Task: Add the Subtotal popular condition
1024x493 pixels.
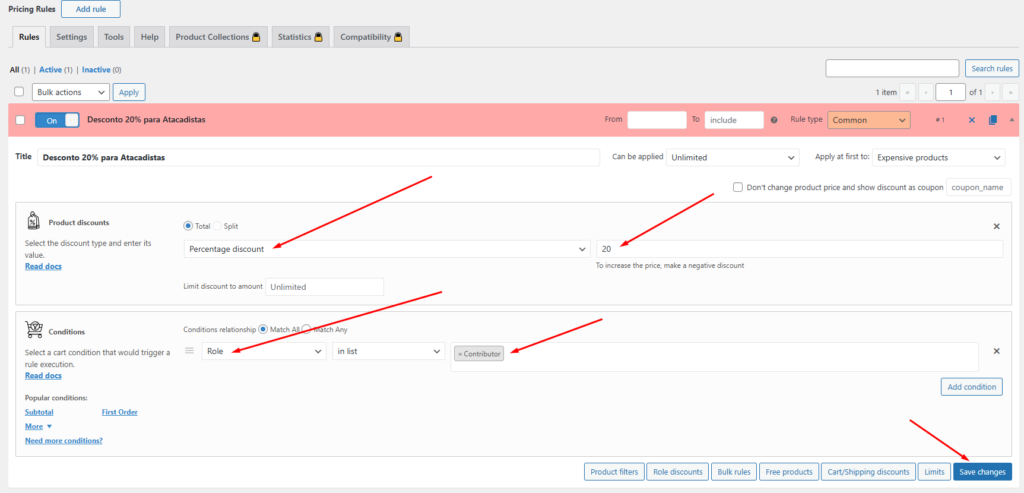Action: tap(39, 412)
